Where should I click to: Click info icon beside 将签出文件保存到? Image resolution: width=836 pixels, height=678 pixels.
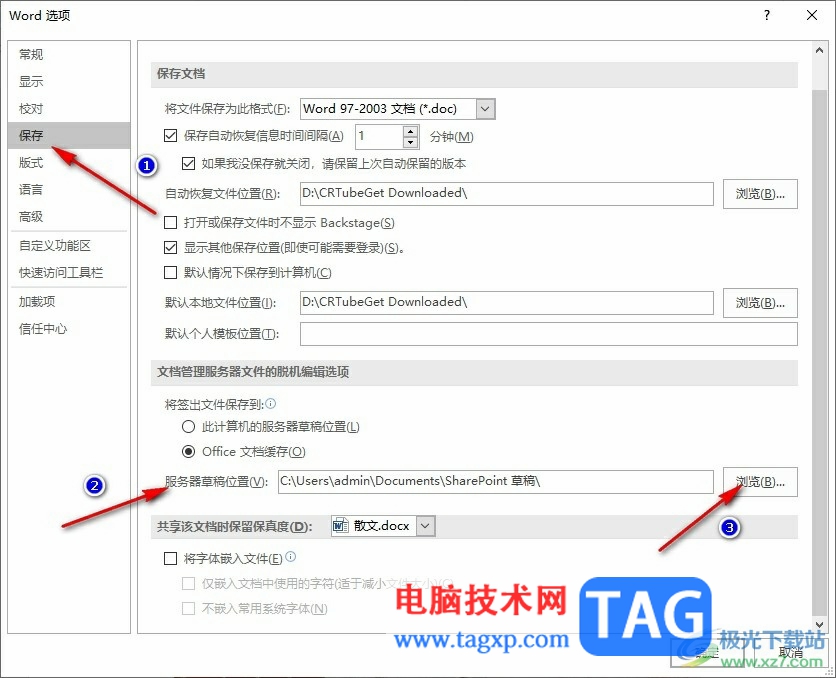click(x=270, y=403)
